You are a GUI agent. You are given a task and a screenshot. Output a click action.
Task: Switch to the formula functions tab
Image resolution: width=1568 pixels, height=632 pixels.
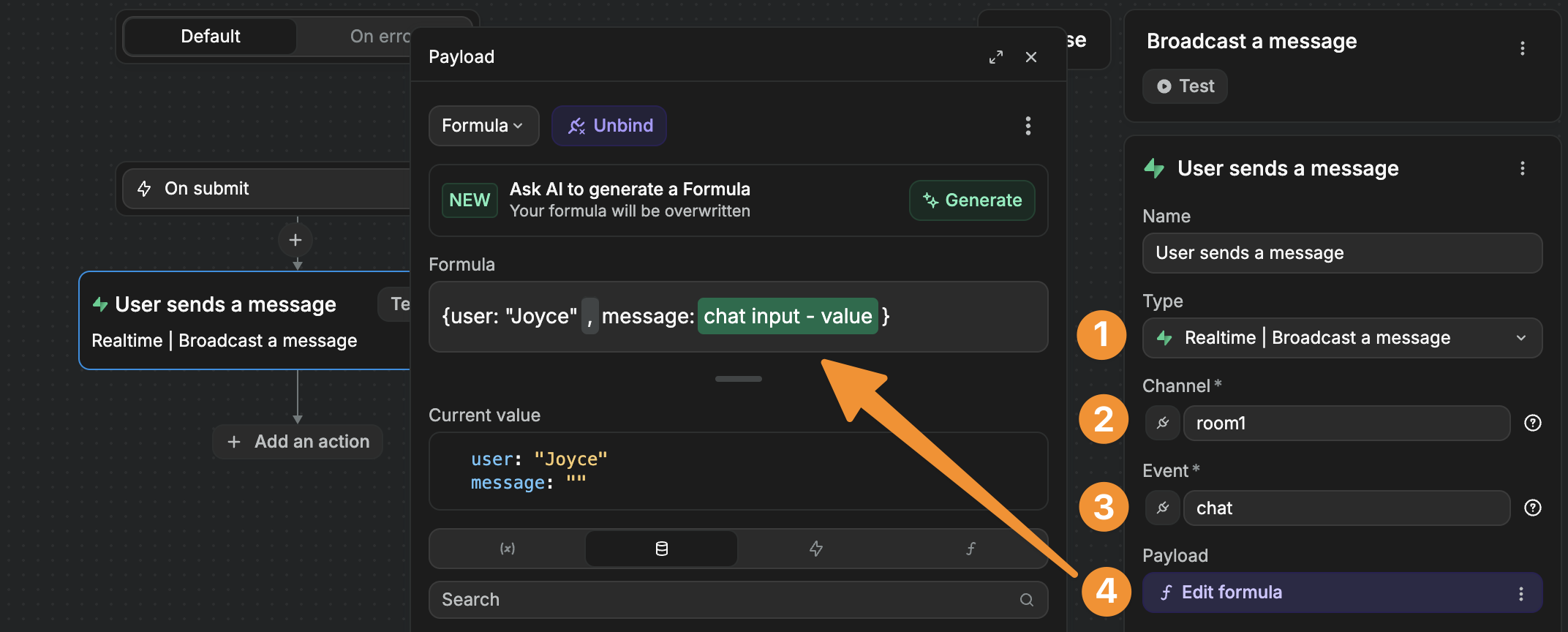coord(970,549)
